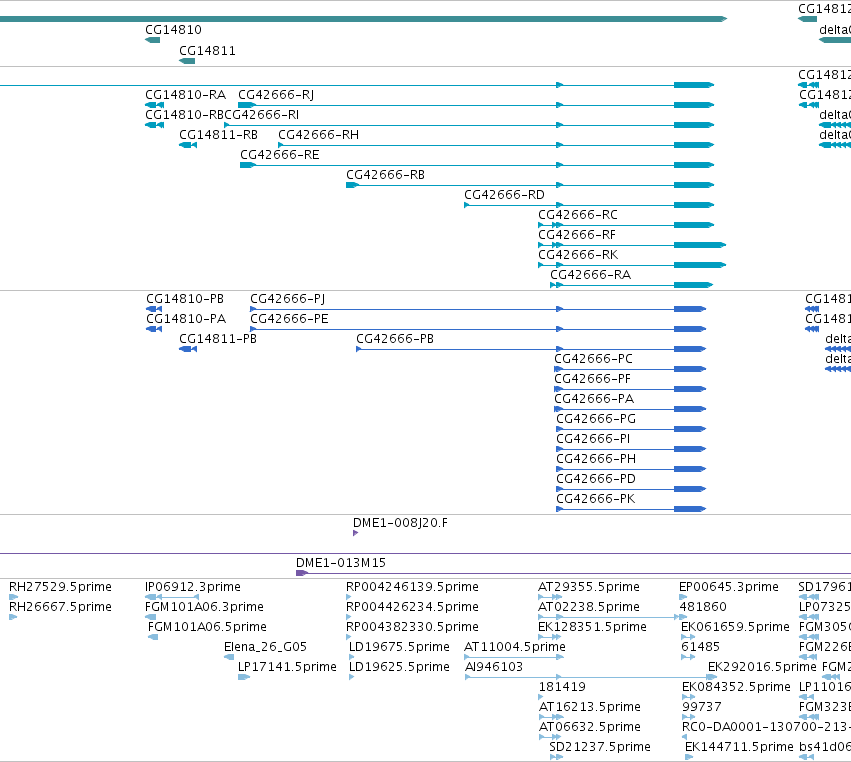Select the CG14811 gene label

click(207, 51)
